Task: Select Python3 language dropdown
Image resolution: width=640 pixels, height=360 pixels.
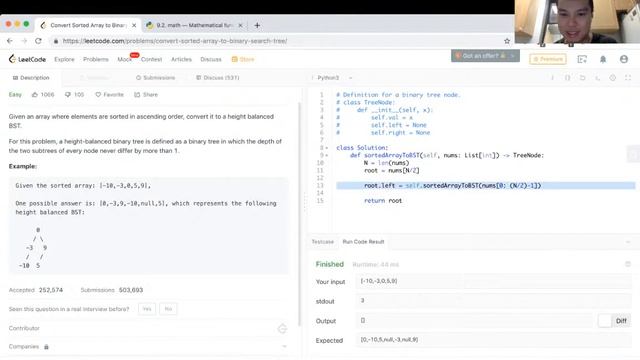Action: point(335,78)
